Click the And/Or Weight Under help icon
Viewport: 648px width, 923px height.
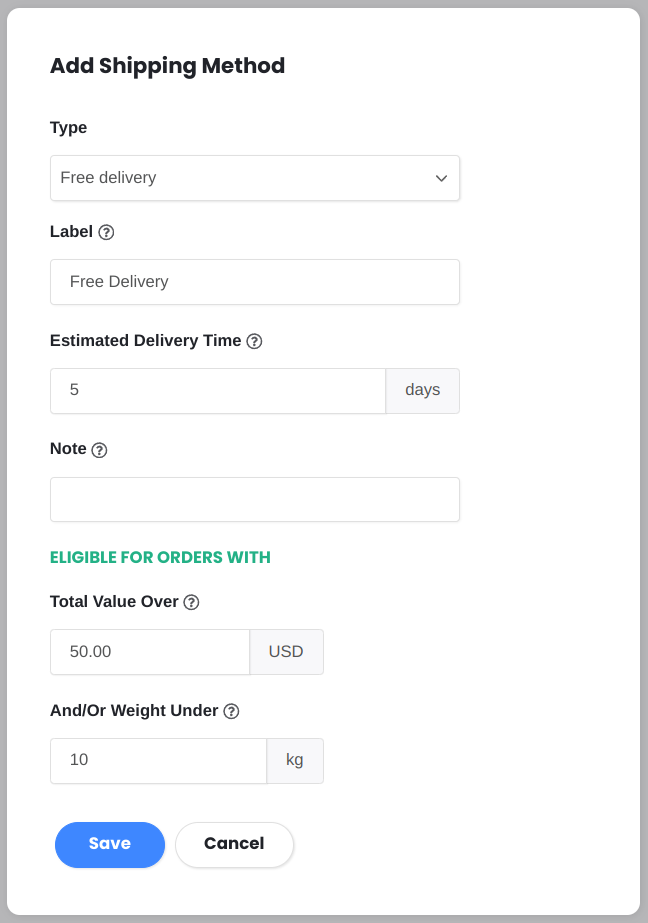pos(231,711)
